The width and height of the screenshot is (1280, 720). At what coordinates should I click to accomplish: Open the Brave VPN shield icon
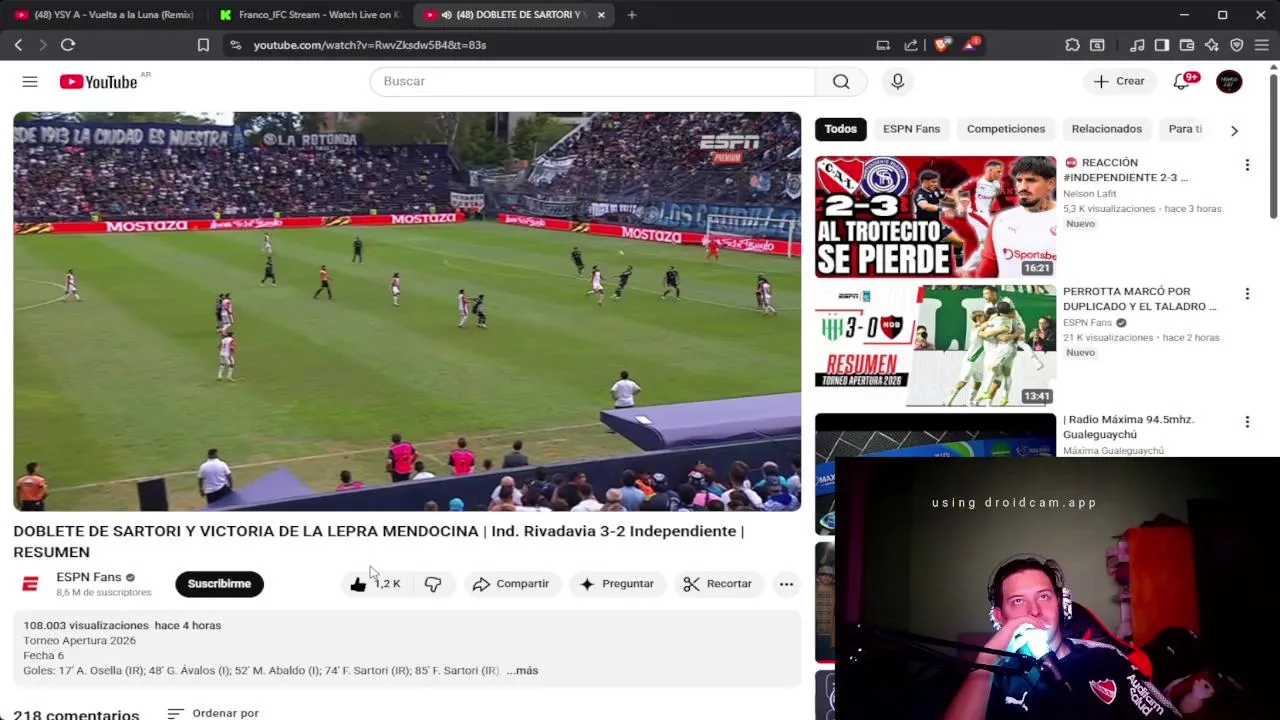(1237, 45)
